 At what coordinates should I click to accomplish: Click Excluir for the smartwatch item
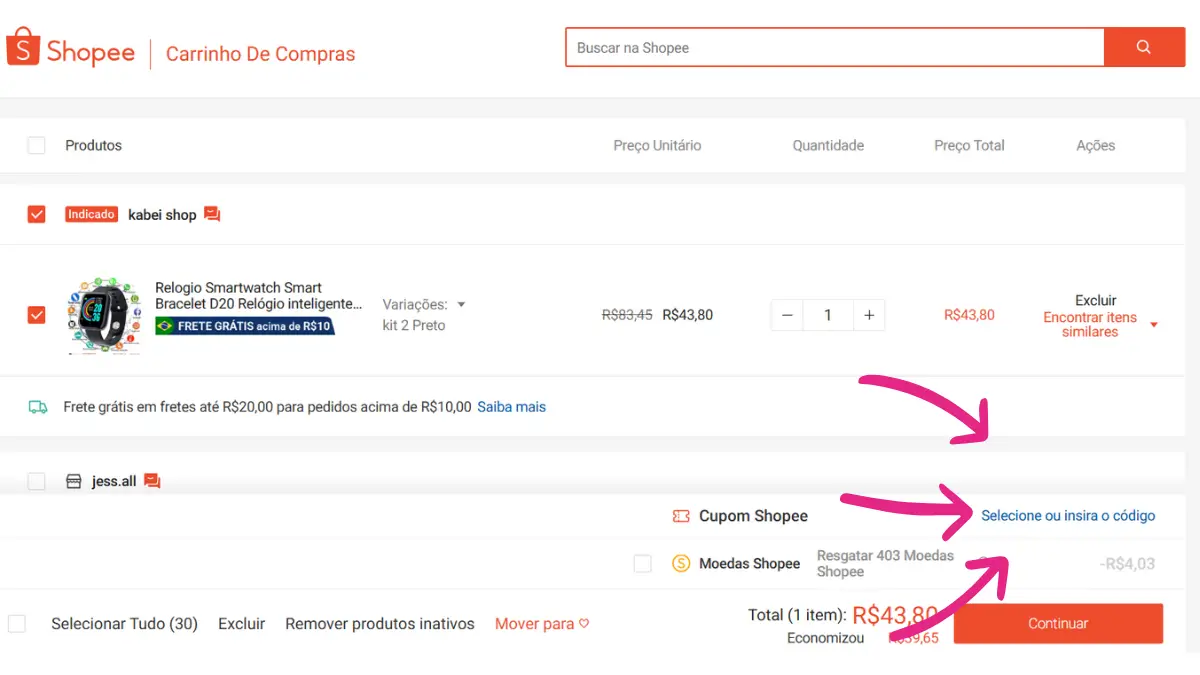point(1096,300)
